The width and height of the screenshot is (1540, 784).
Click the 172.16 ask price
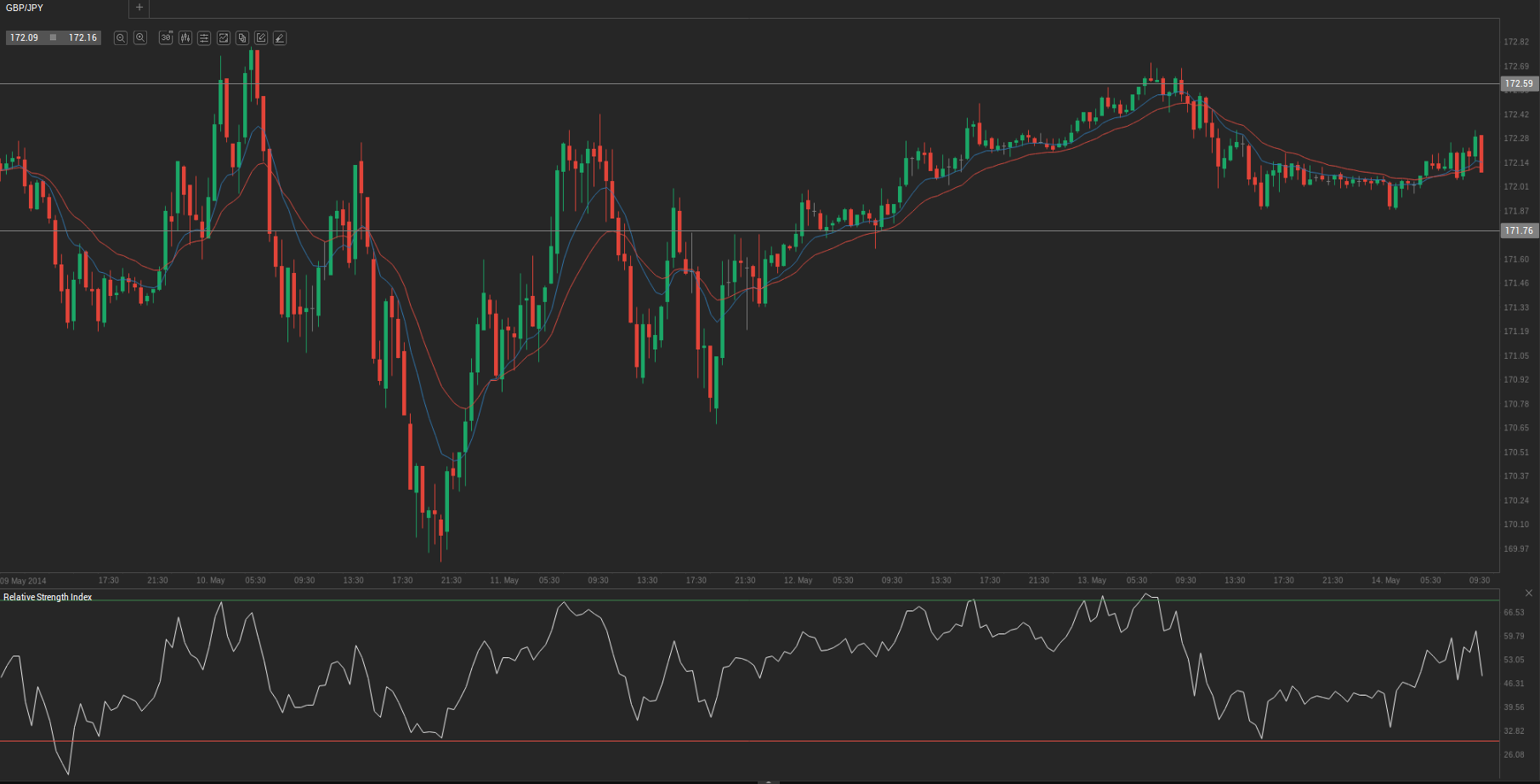click(x=82, y=37)
